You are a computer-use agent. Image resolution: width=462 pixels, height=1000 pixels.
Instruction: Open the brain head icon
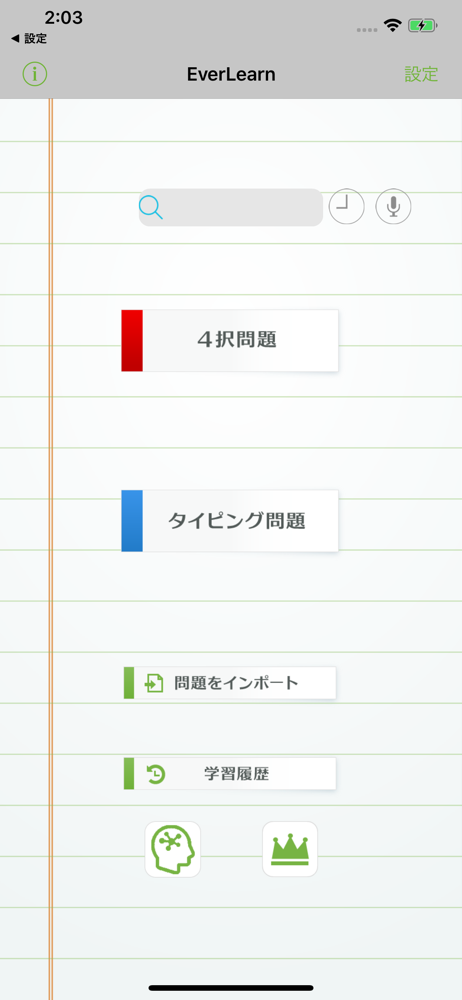[x=172, y=849]
